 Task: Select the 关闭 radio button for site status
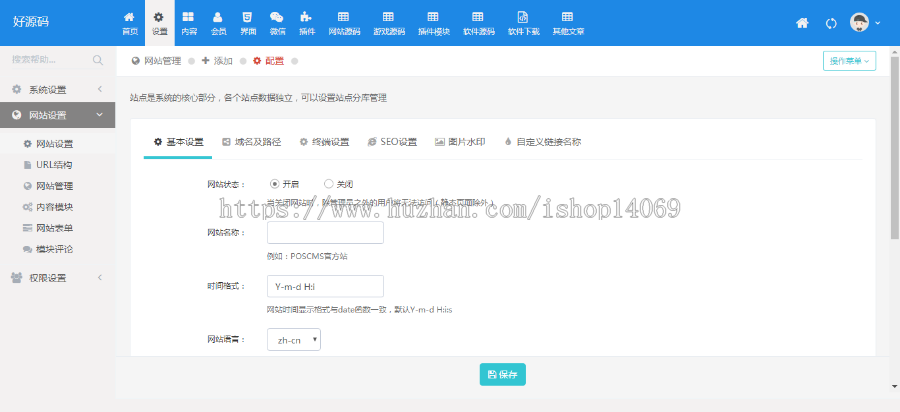coord(328,184)
